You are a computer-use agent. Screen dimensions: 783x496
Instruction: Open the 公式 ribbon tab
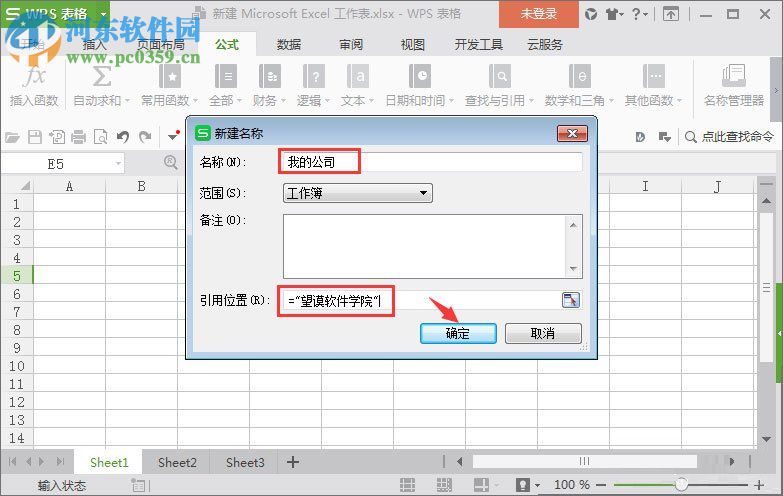point(227,44)
